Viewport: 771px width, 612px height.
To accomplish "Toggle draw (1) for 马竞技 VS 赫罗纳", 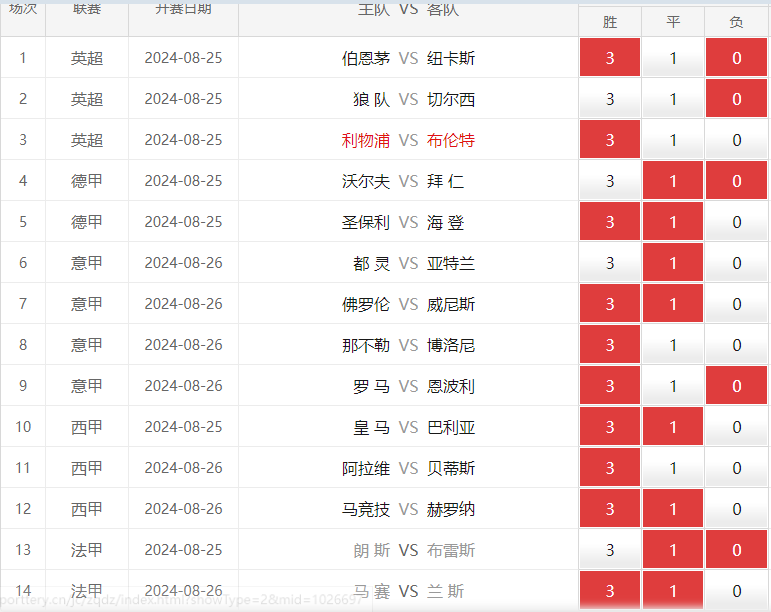I will point(673,509).
